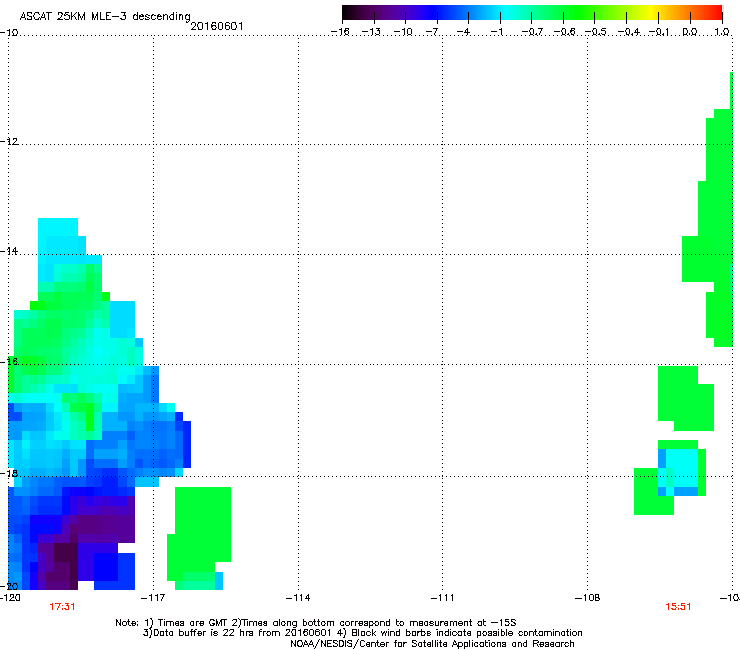Image resolution: width=740 pixels, height=650 pixels.
Task: Click the color scale tick label -13
Action: (x=371, y=32)
